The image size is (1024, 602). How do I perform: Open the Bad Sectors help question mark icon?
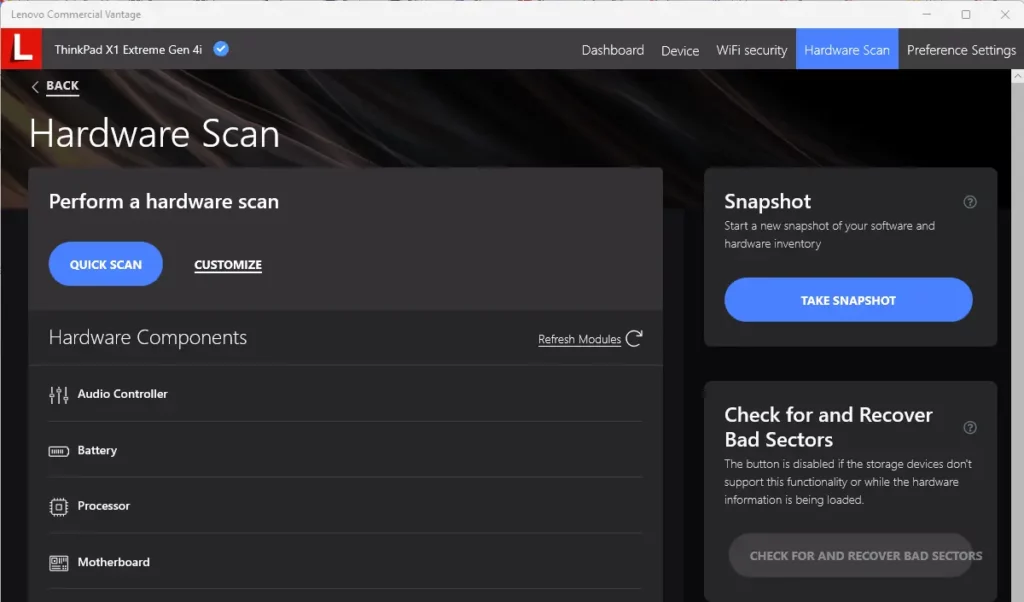(970, 428)
